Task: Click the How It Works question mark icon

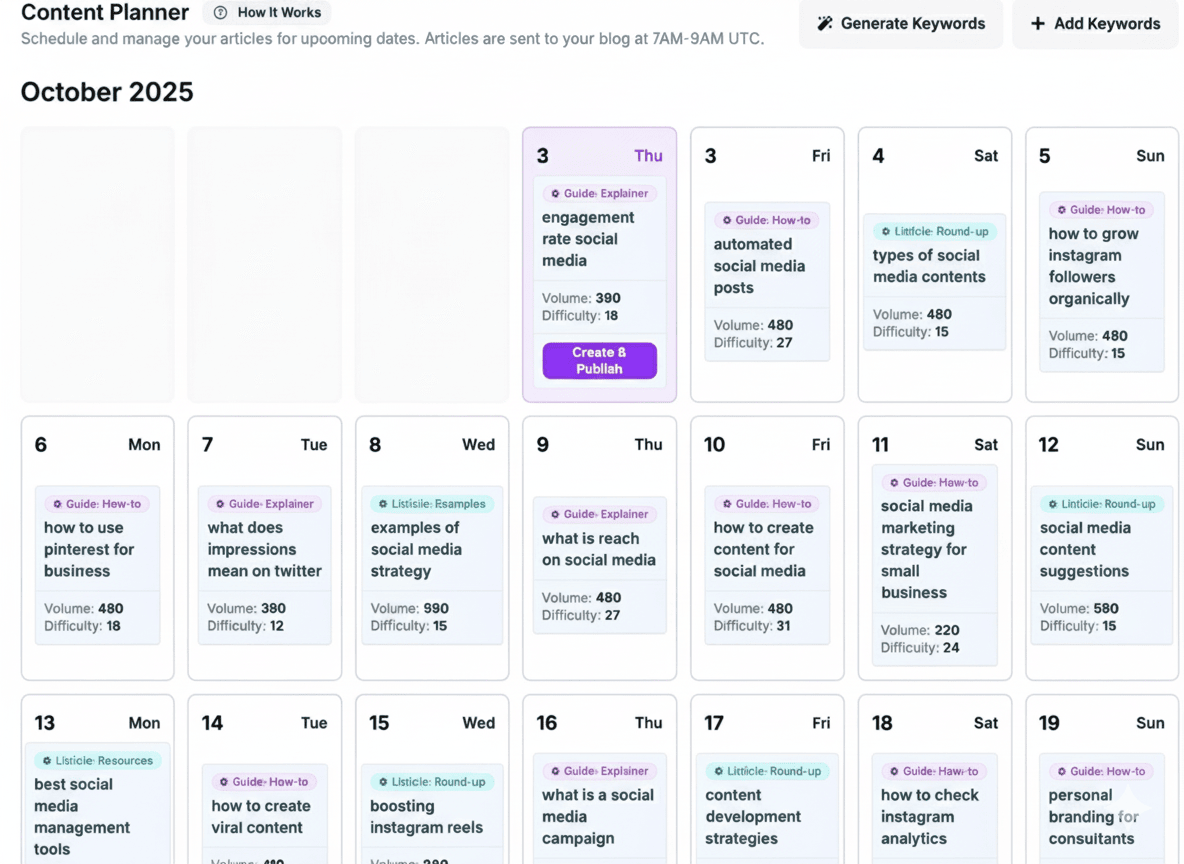Action: click(x=219, y=13)
